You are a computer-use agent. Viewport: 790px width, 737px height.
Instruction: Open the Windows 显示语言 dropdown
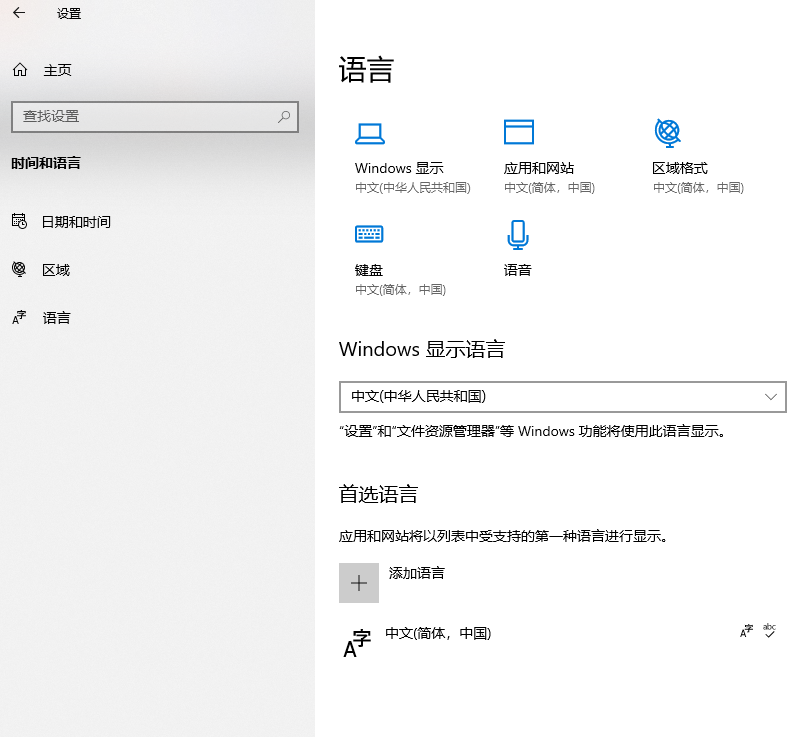[x=563, y=397]
